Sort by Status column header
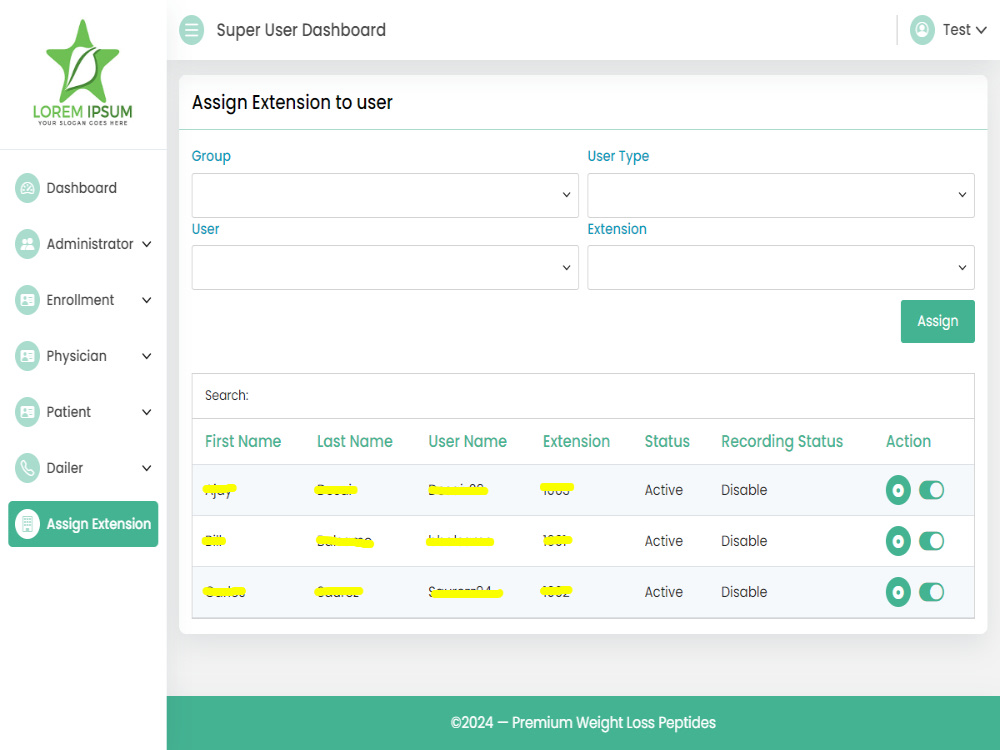 [x=667, y=441]
